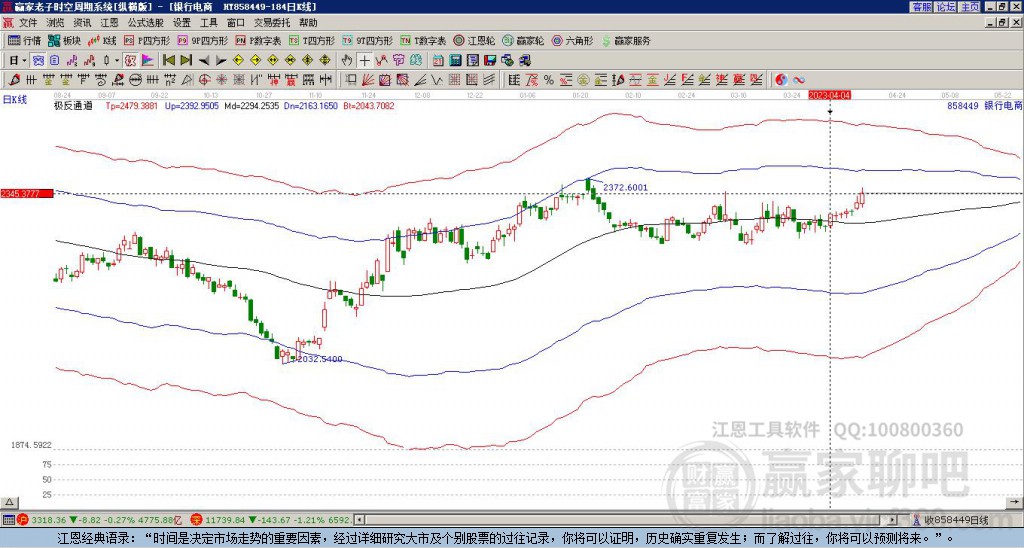Open 赢家服务 services
This screenshot has width=1024, height=548.
(626, 40)
